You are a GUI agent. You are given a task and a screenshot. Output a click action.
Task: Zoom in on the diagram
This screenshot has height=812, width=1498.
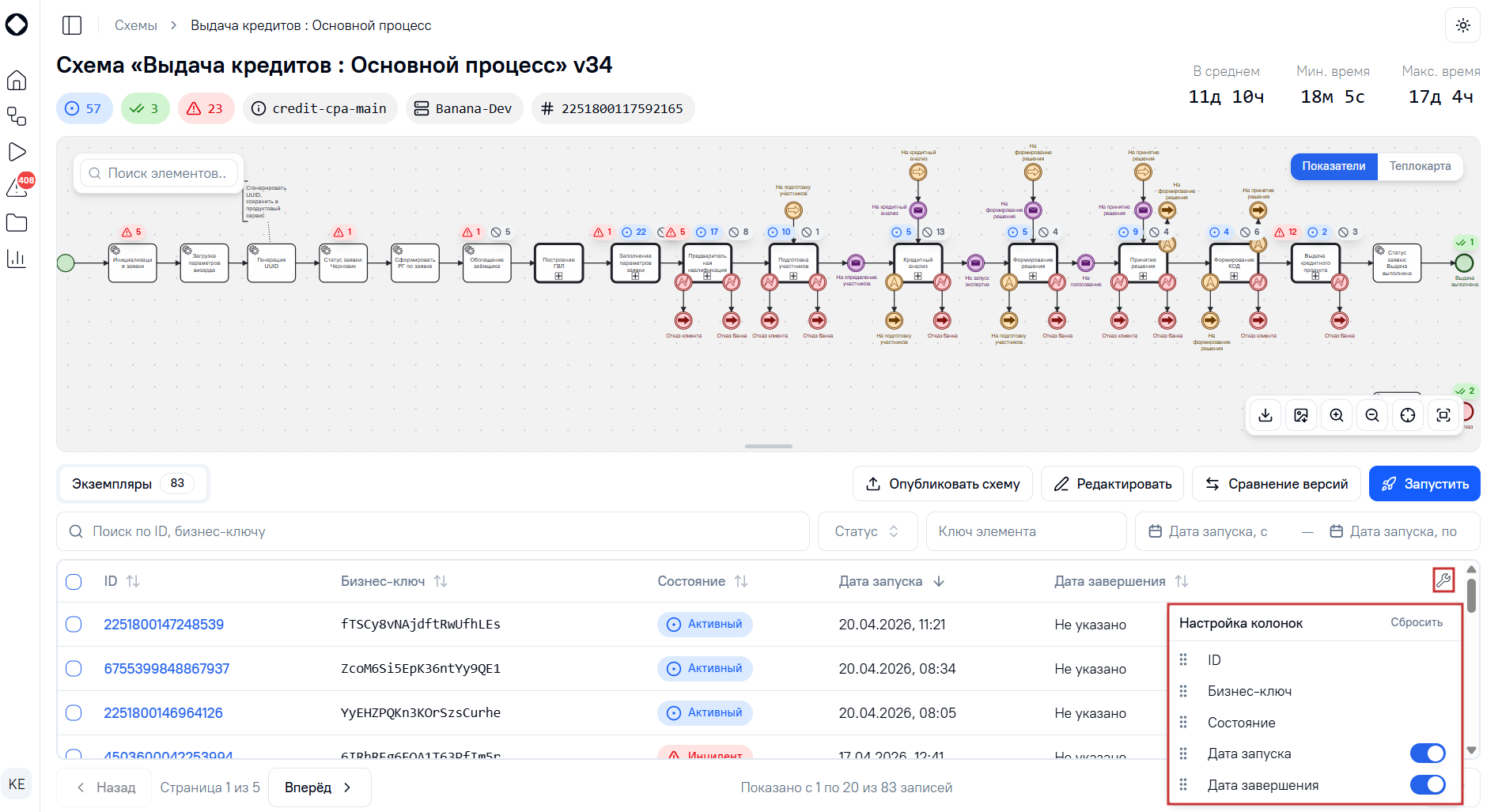click(1337, 415)
